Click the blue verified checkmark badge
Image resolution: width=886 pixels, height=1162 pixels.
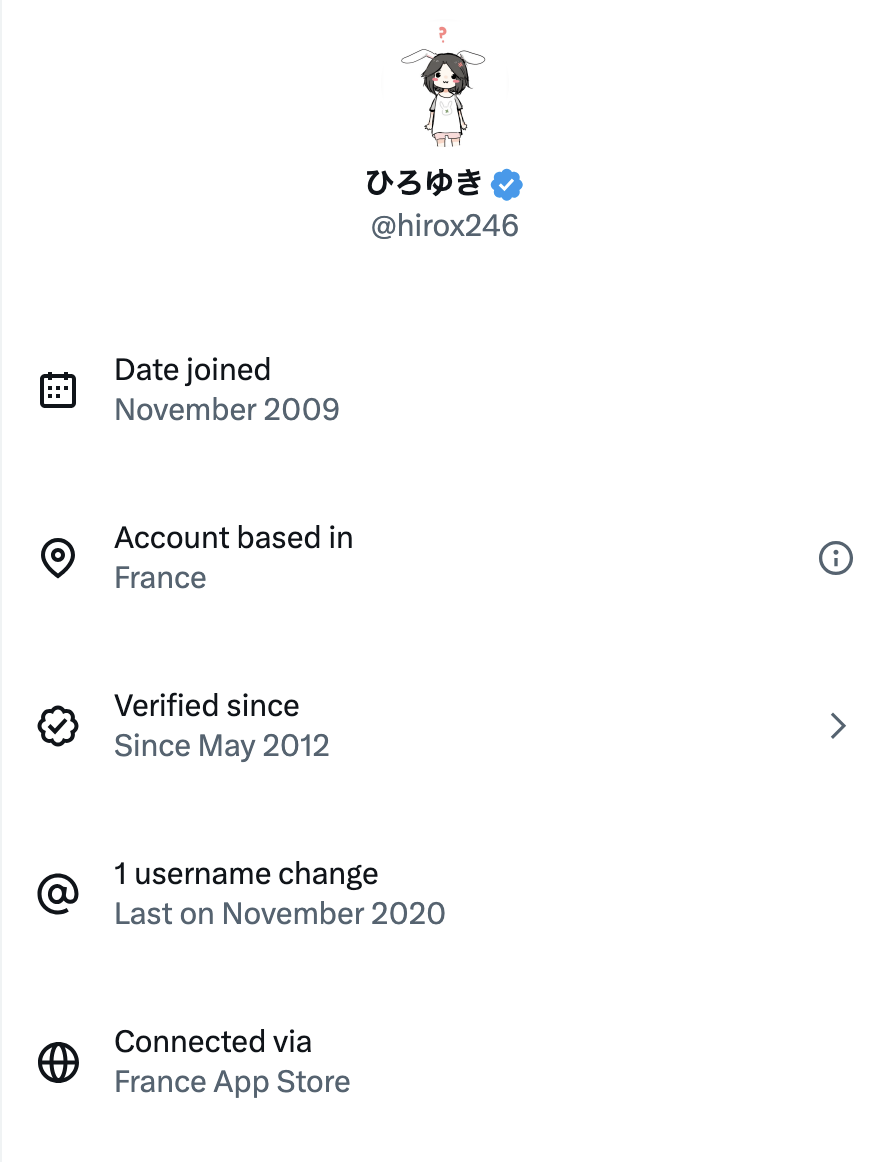[x=507, y=184]
